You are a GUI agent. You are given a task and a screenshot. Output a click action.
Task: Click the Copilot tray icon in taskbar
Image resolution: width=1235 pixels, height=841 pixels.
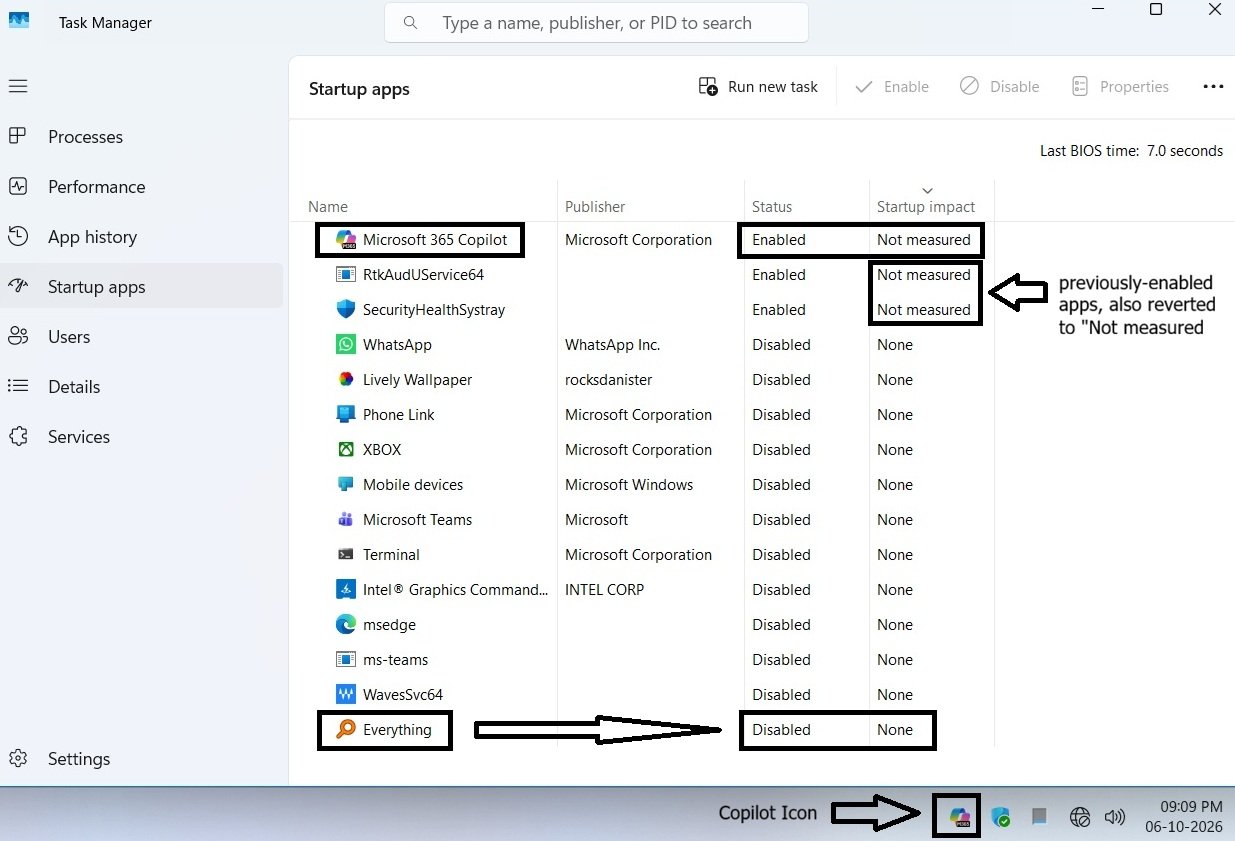959,817
